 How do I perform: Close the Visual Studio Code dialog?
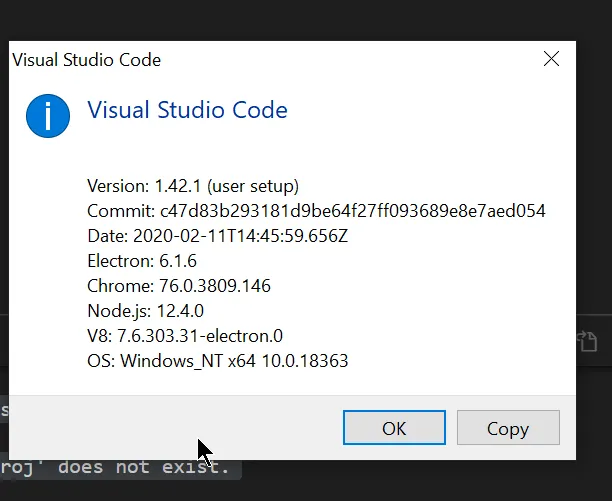pos(551,59)
